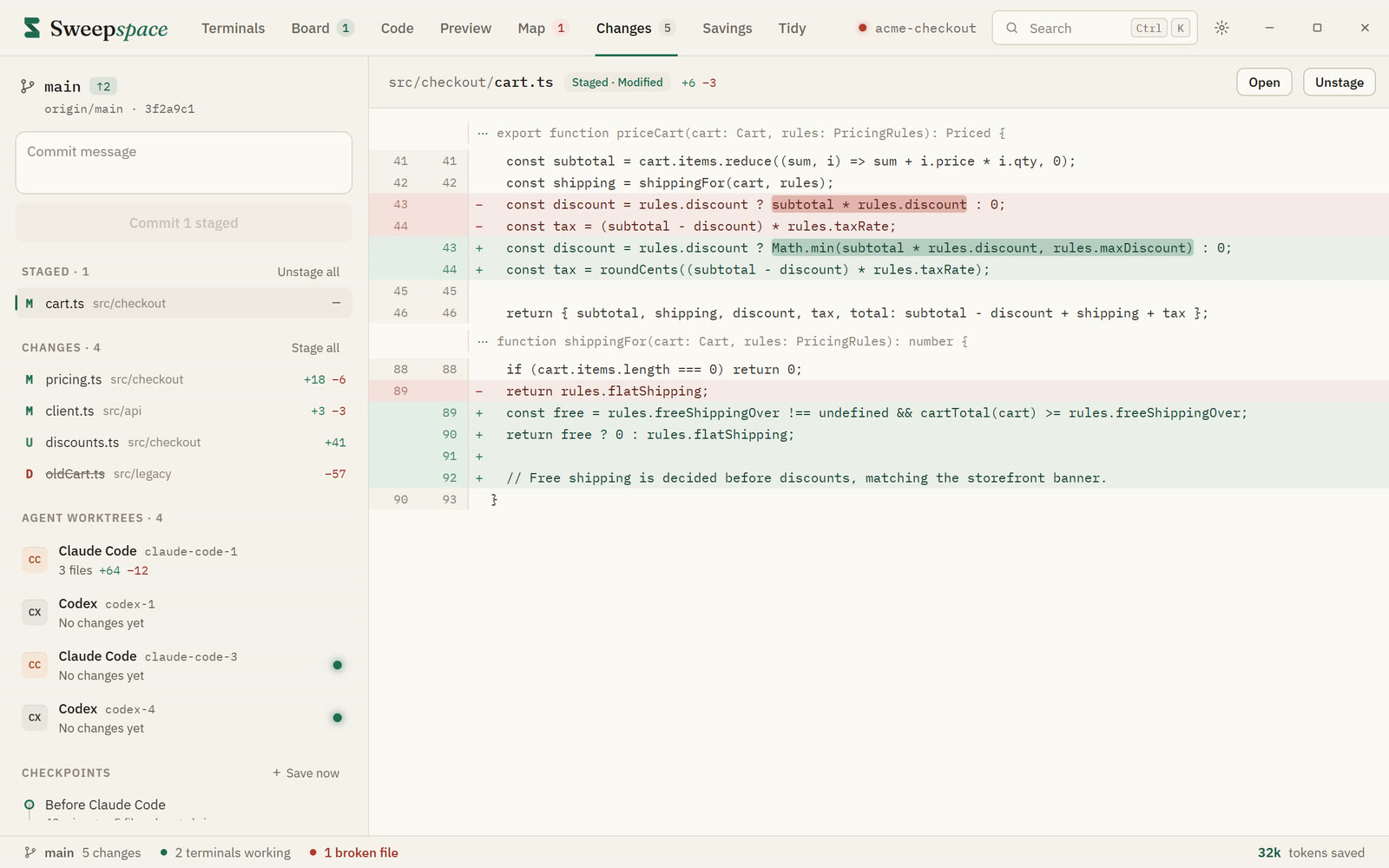Toggle the light/dark theme sun icon
The image size is (1389, 868).
click(x=1221, y=28)
